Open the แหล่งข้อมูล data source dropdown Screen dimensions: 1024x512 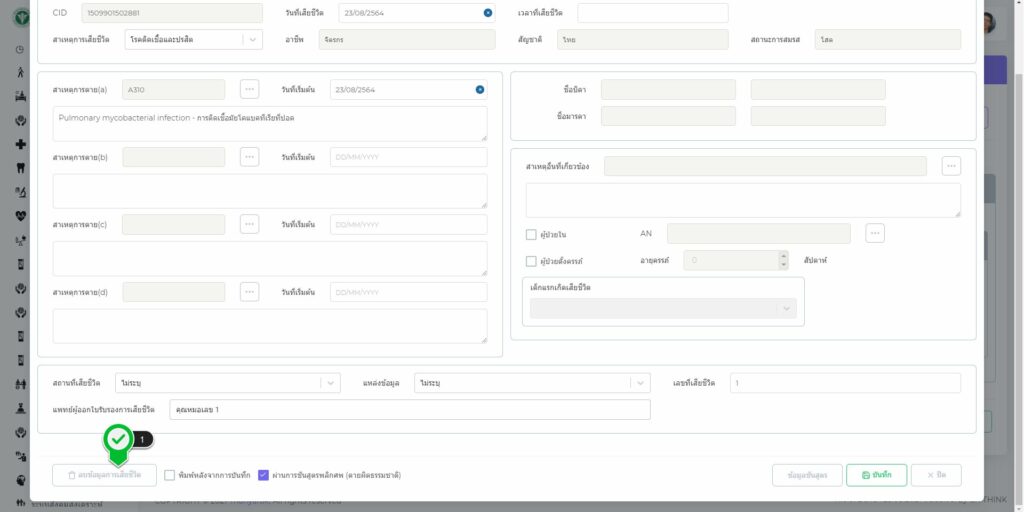click(x=639, y=383)
